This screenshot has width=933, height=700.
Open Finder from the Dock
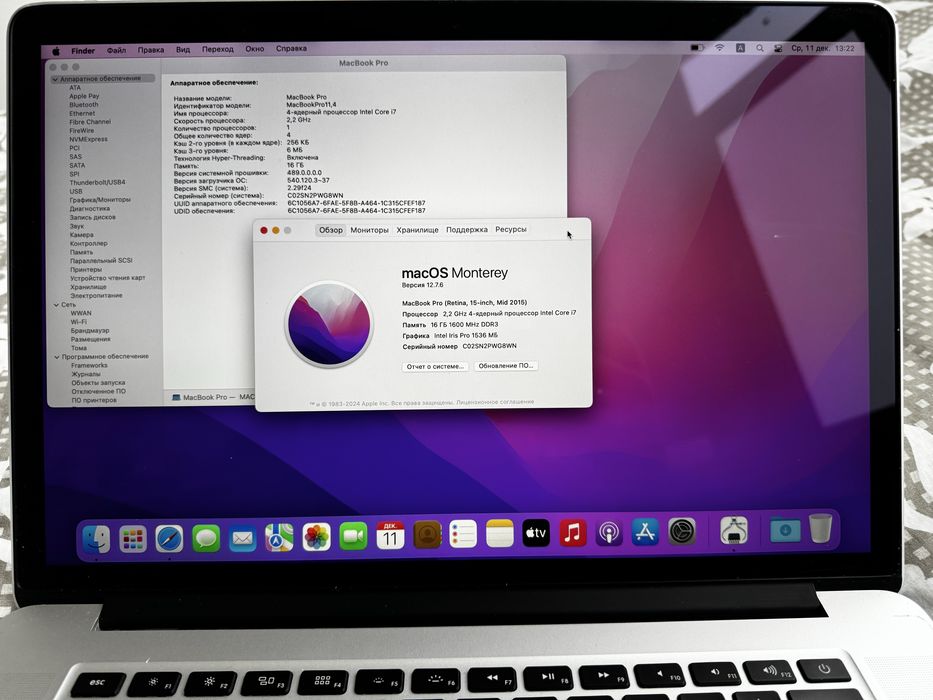pos(96,539)
